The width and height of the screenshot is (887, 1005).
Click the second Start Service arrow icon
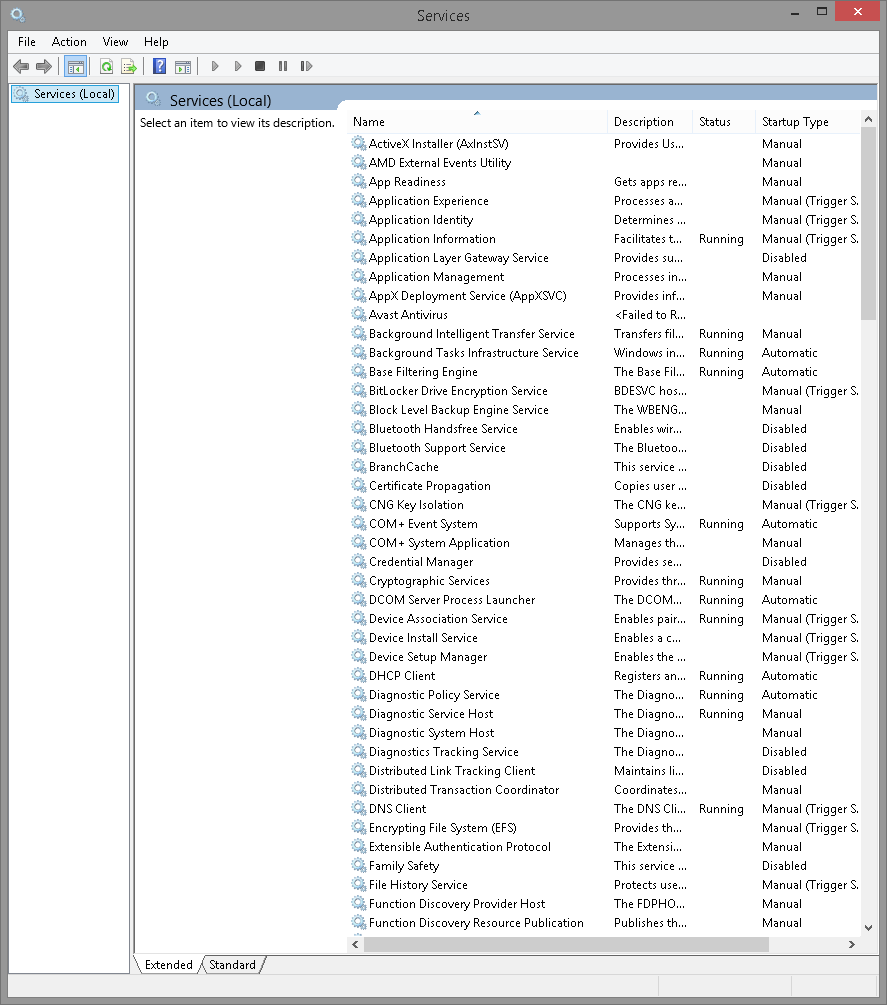click(x=238, y=66)
